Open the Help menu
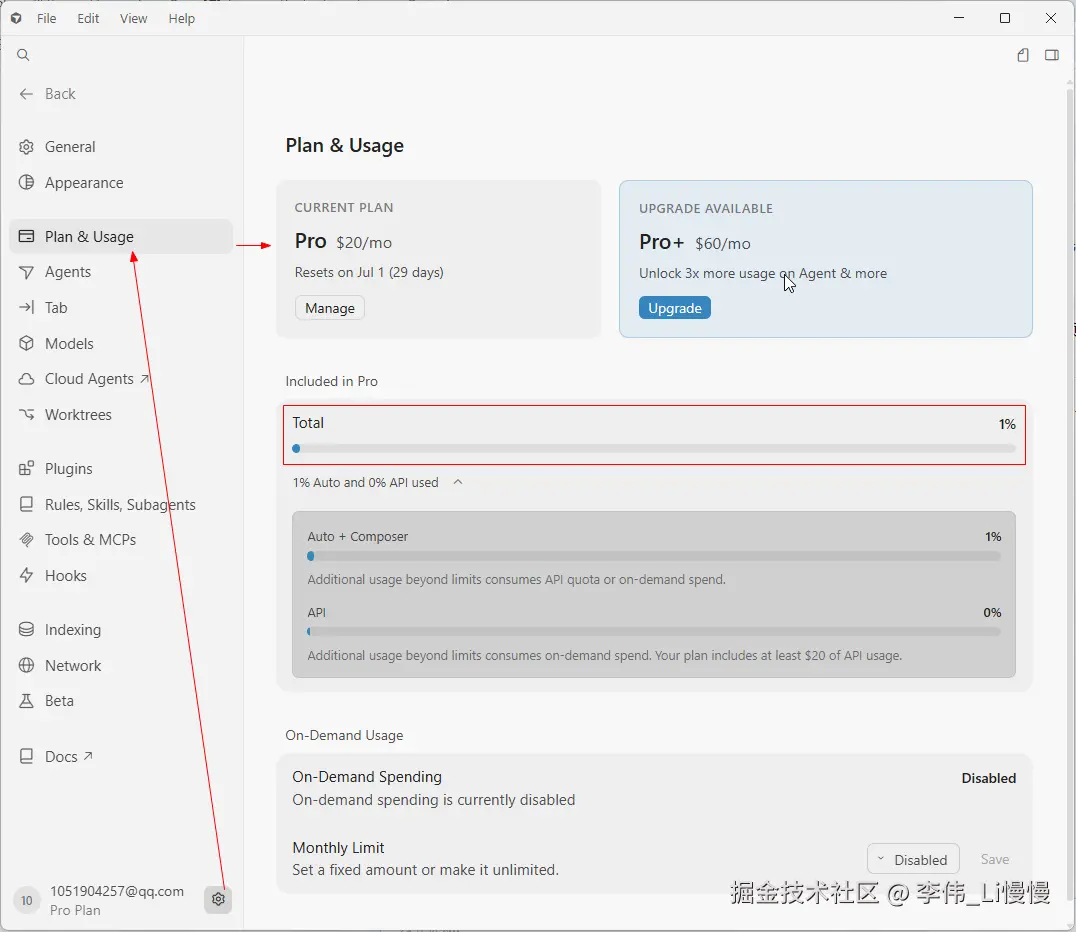Viewport: 1076px width, 932px height. coord(182,19)
